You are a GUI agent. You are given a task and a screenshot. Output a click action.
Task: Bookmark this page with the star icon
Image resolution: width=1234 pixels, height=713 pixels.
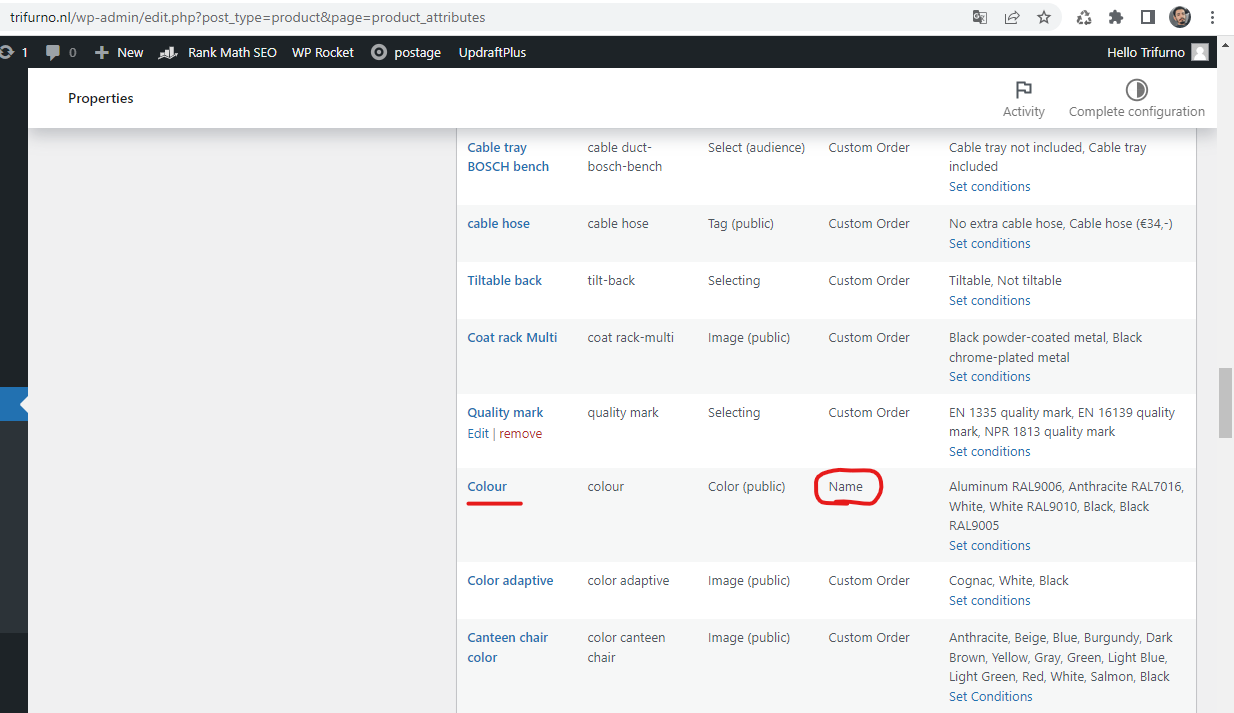1044,17
